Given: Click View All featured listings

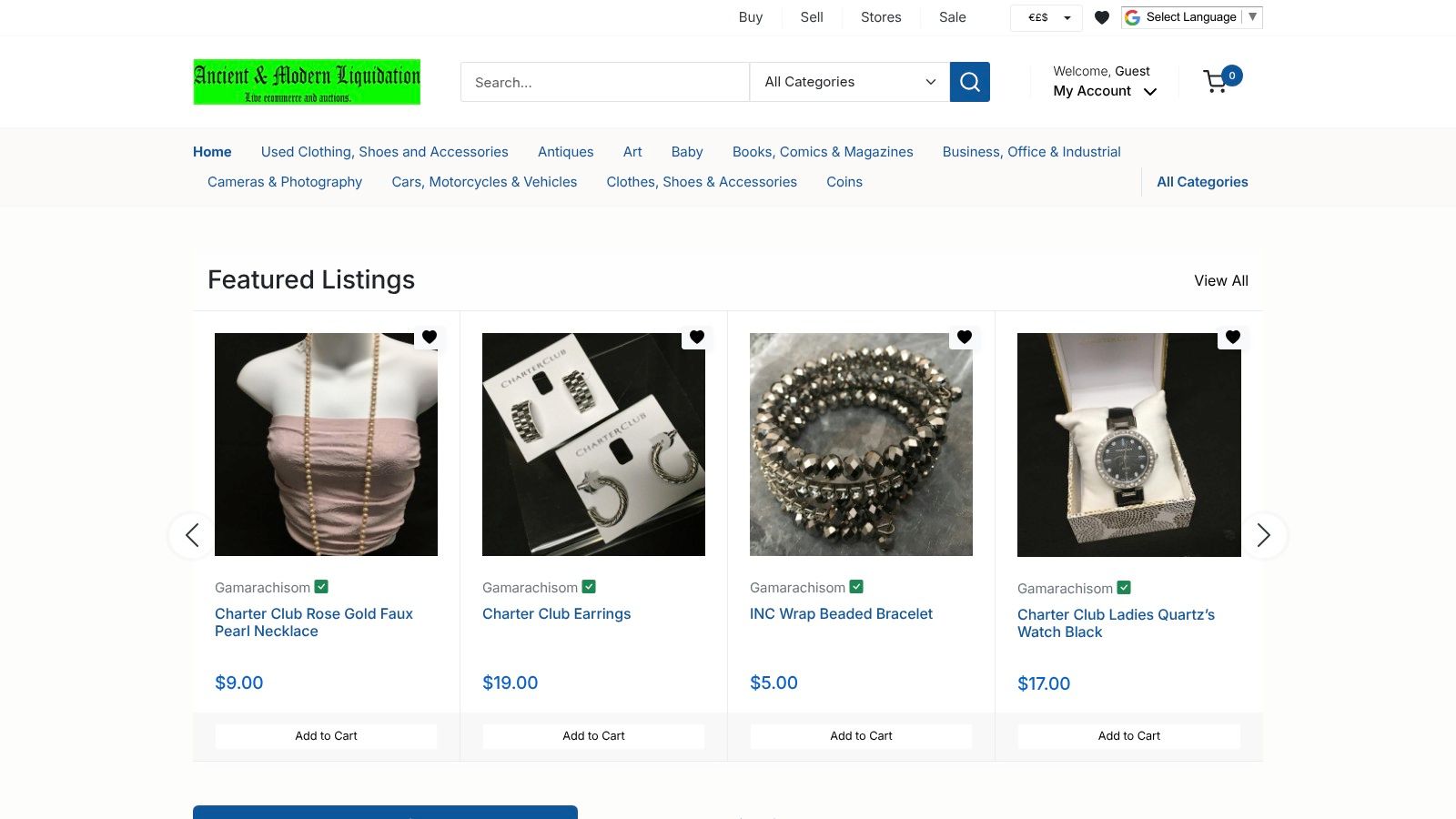Looking at the screenshot, I should click(1221, 280).
